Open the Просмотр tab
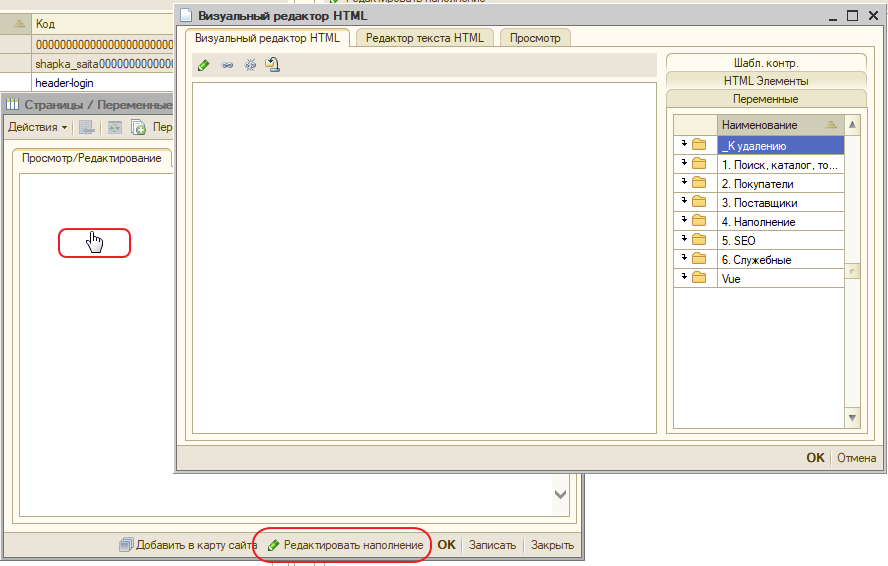This screenshot has width=888, height=566. click(535, 38)
